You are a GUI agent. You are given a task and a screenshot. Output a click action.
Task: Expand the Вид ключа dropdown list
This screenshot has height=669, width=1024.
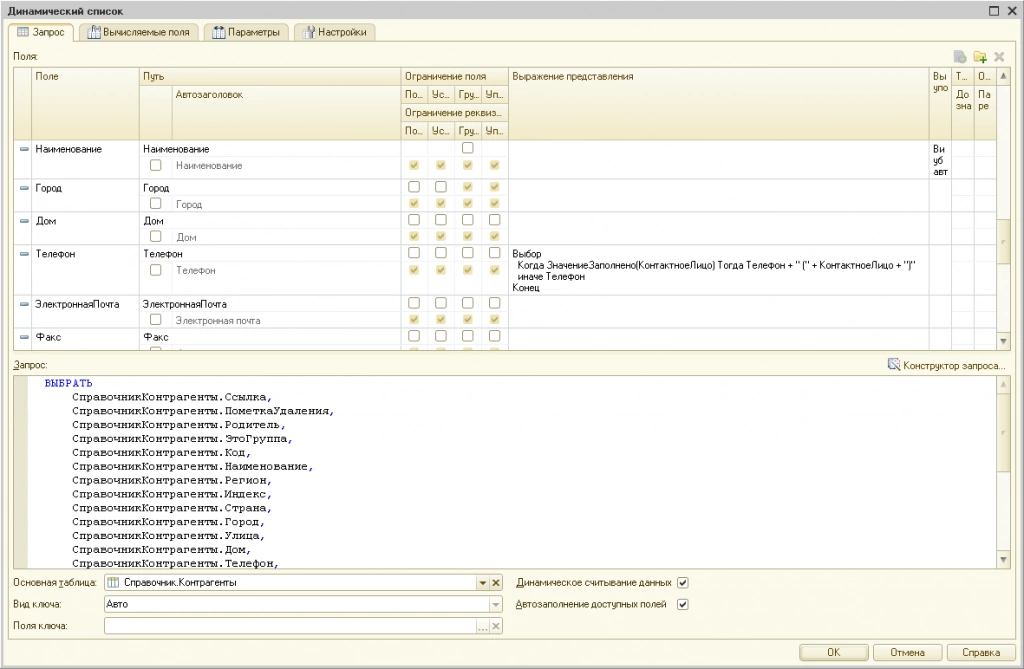pyautogui.click(x=495, y=604)
